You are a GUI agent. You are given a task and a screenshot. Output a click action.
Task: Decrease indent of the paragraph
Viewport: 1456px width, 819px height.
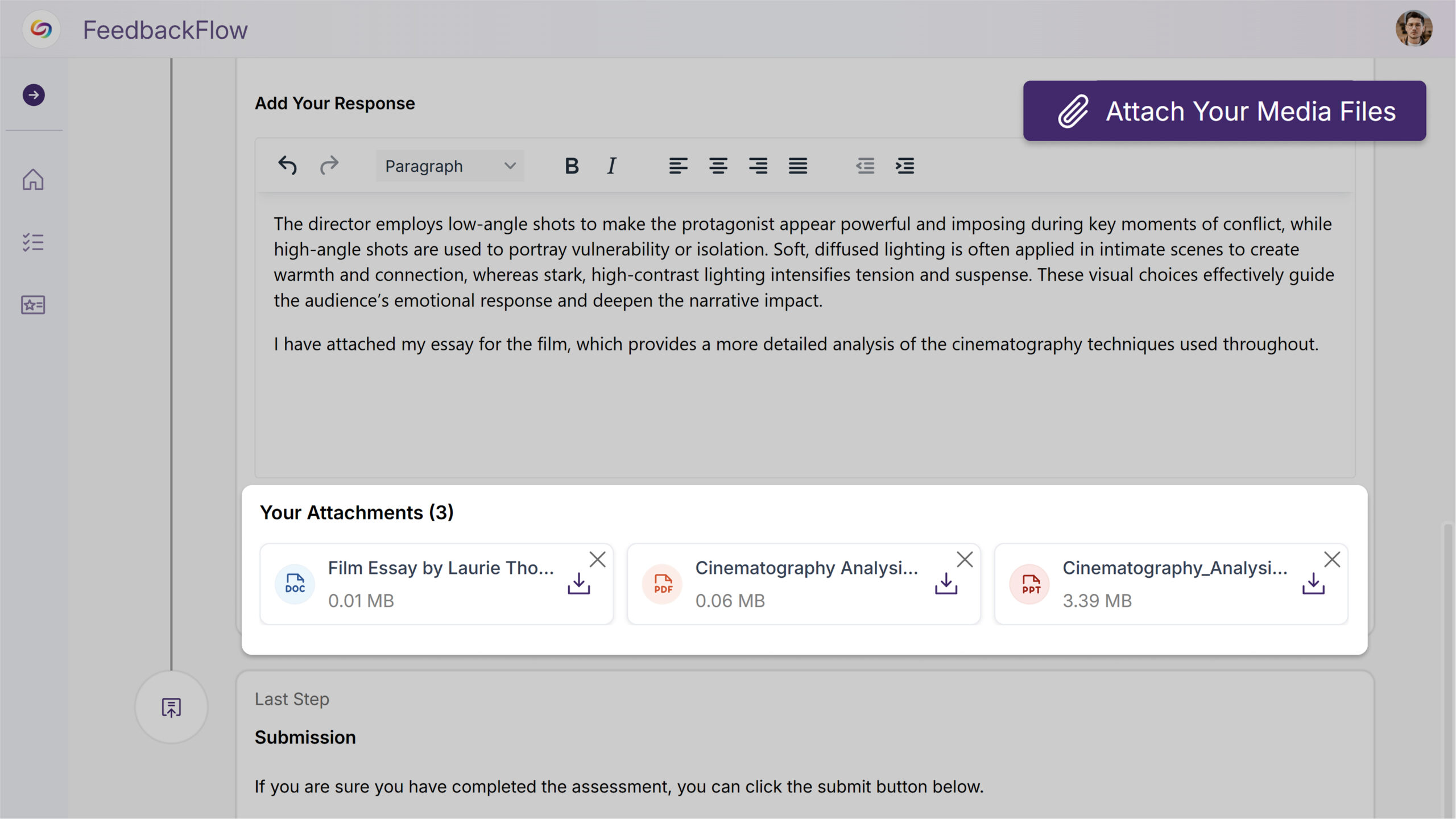coord(865,166)
